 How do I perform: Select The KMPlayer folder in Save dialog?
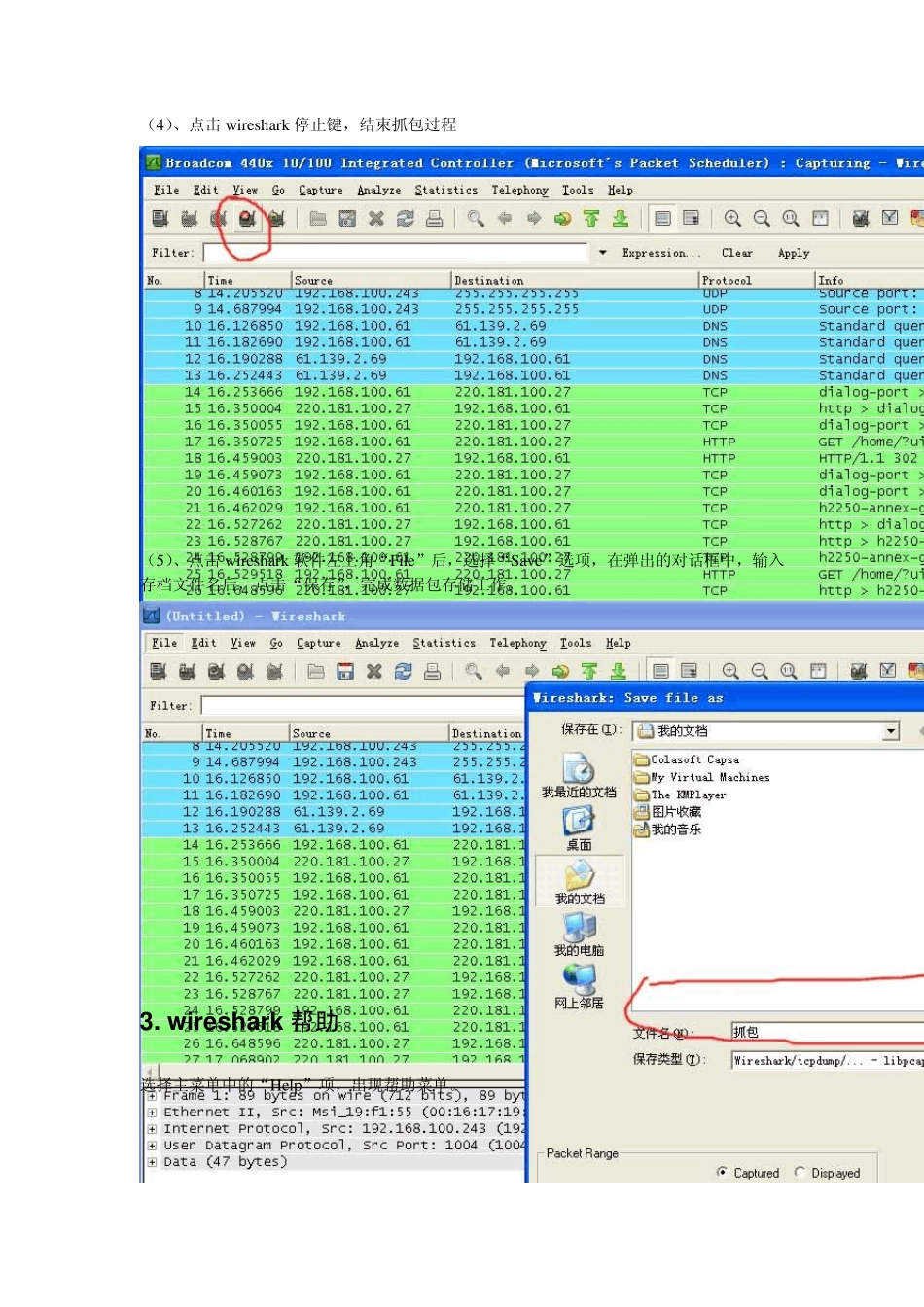(x=680, y=795)
